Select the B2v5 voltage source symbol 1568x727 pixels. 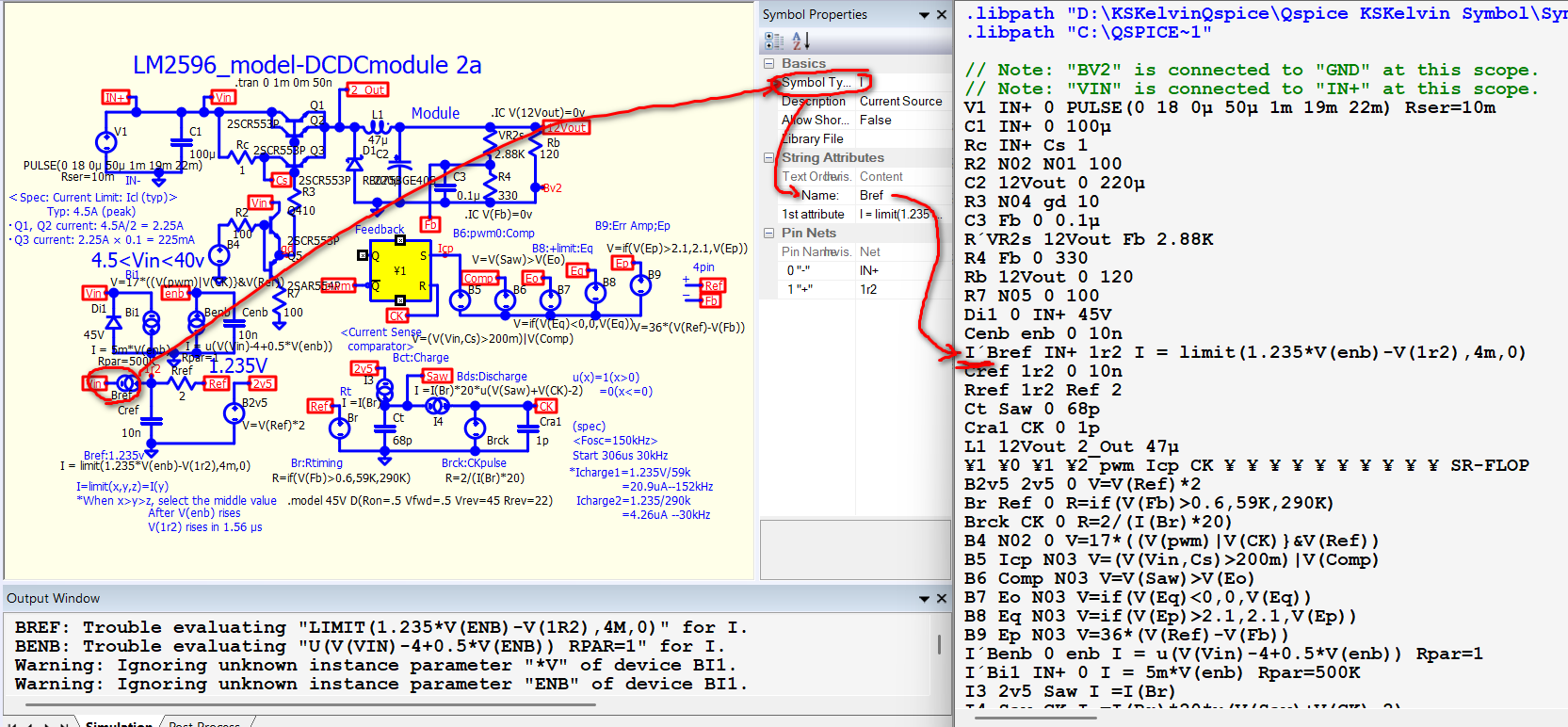pos(234,412)
